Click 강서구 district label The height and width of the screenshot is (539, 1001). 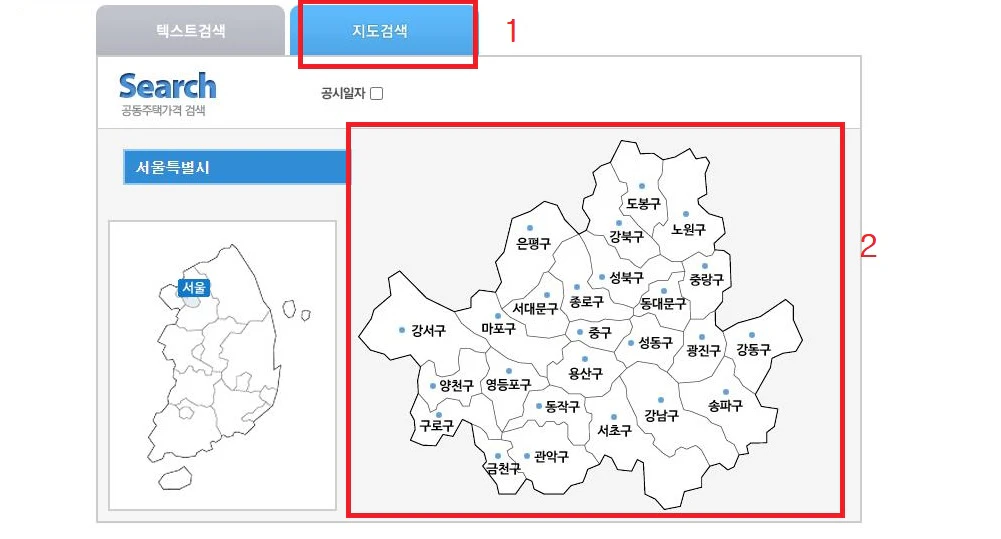point(428,330)
